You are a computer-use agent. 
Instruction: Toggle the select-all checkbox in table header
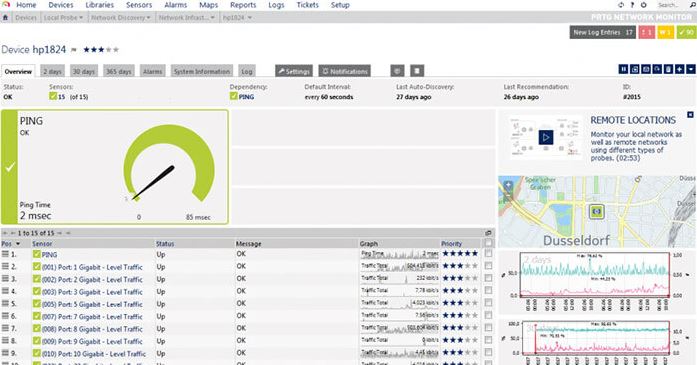tap(488, 243)
